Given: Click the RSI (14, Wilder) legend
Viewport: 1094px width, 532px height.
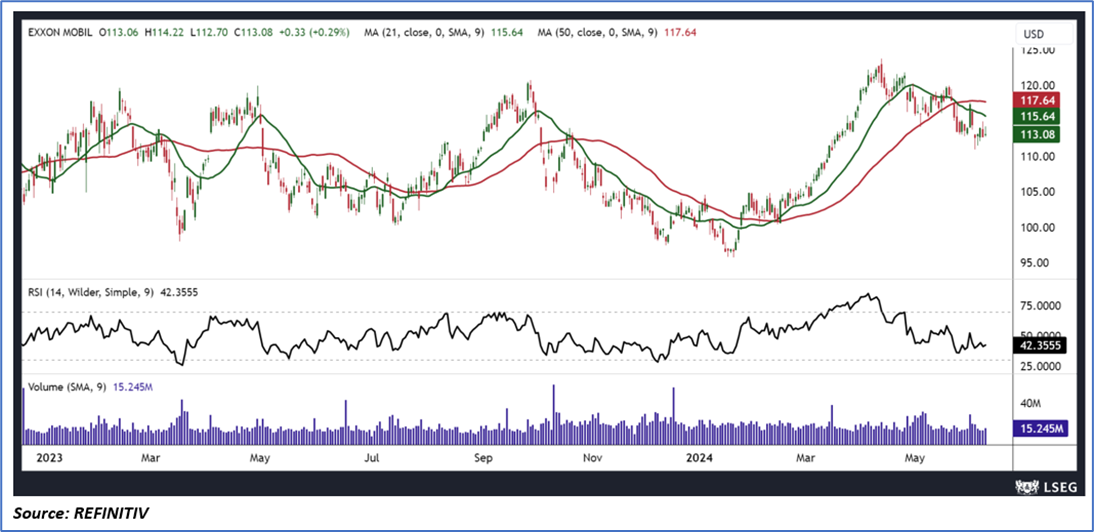Looking at the screenshot, I should [112, 293].
